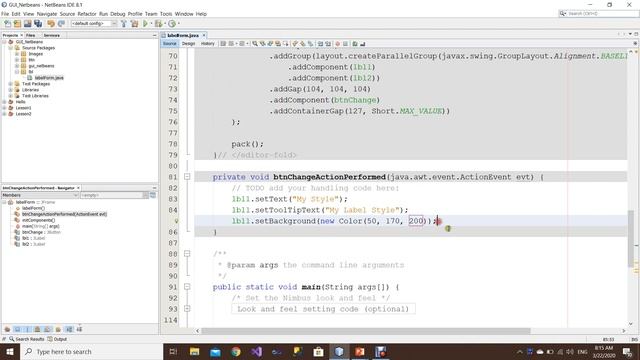
Task: Open the Members dropdown in Navigator
Action: [40, 195]
